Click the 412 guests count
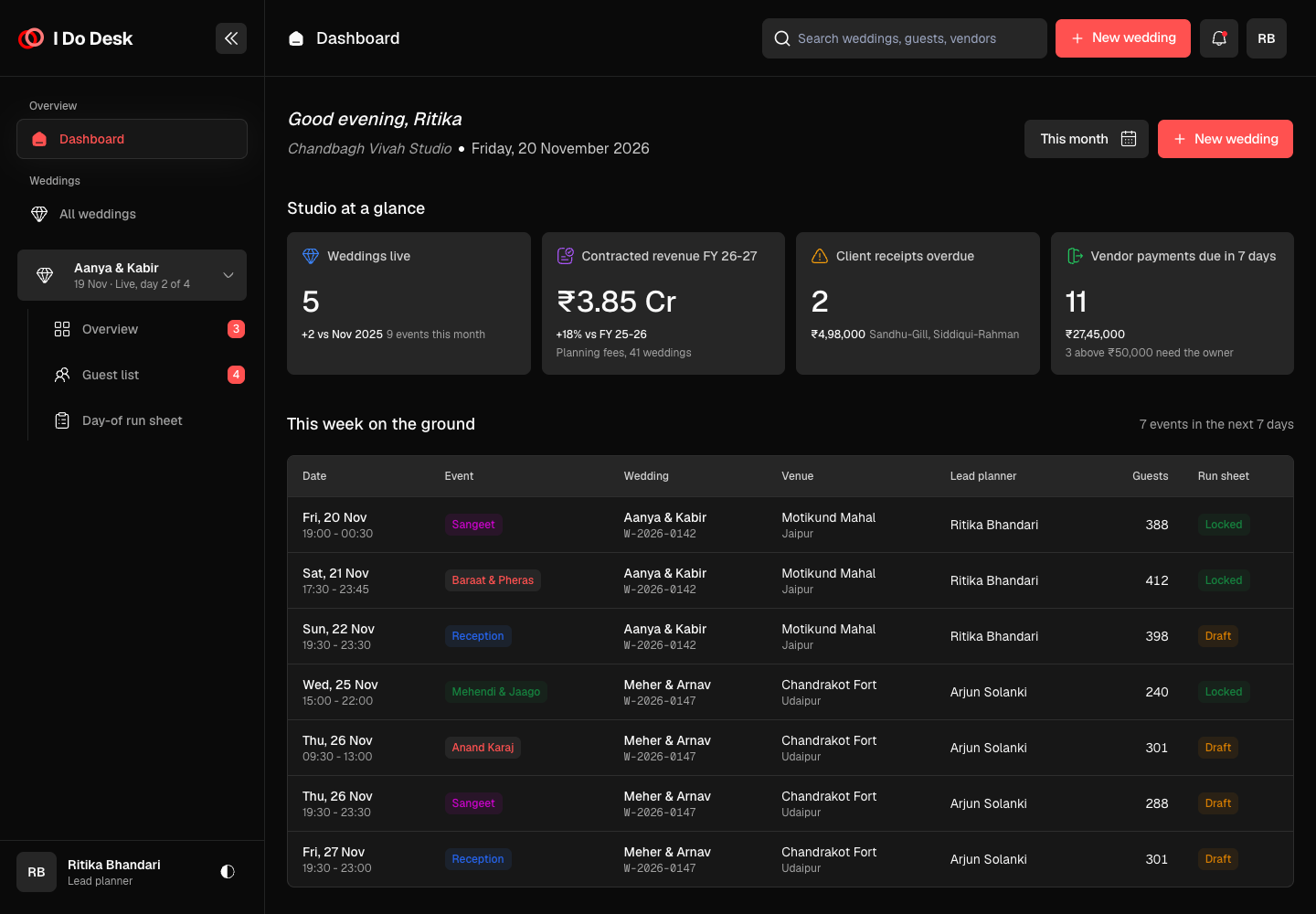Image resolution: width=1316 pixels, height=914 pixels. [1157, 580]
